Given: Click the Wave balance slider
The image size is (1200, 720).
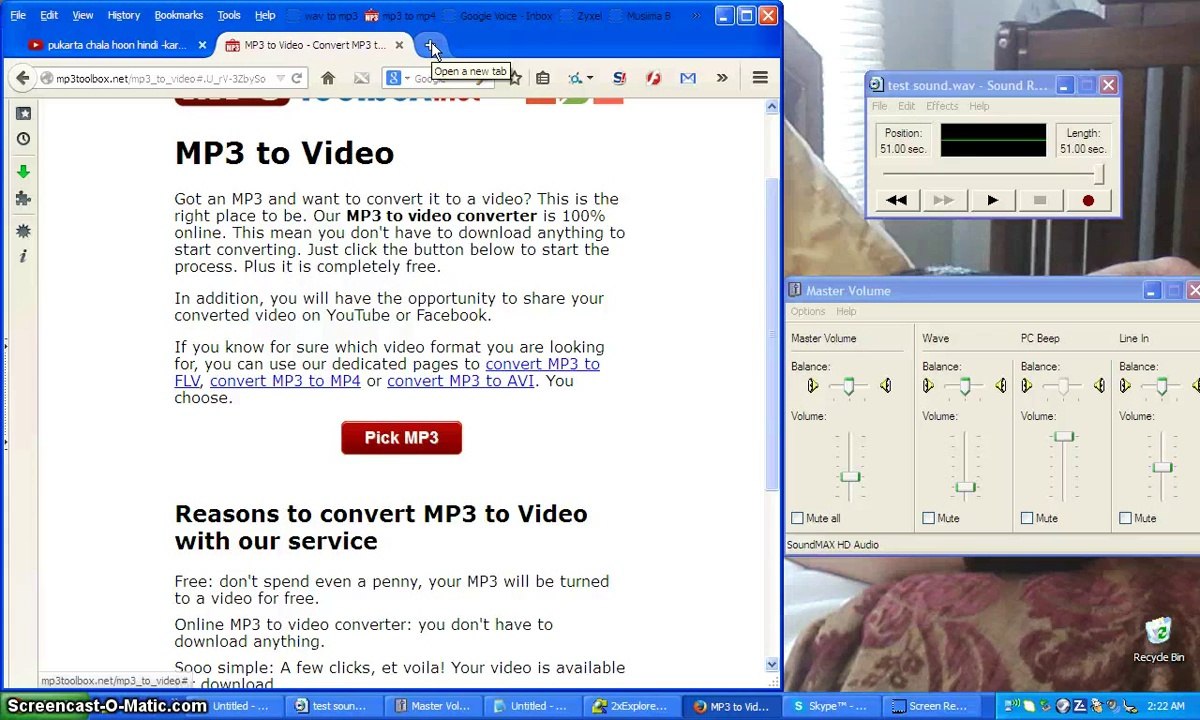Looking at the screenshot, I should coord(964,386).
